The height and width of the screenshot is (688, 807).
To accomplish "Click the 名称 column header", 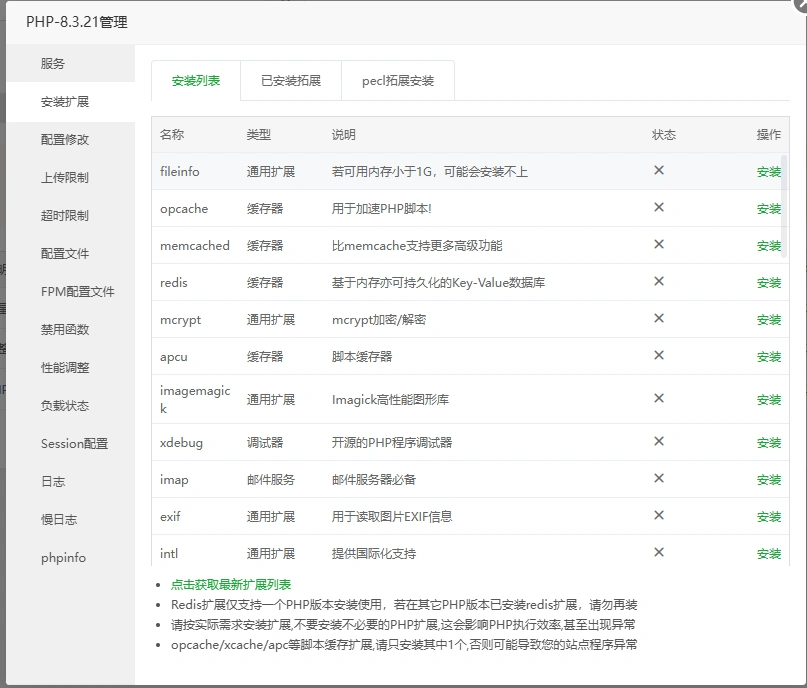I will pyautogui.click(x=172, y=135).
